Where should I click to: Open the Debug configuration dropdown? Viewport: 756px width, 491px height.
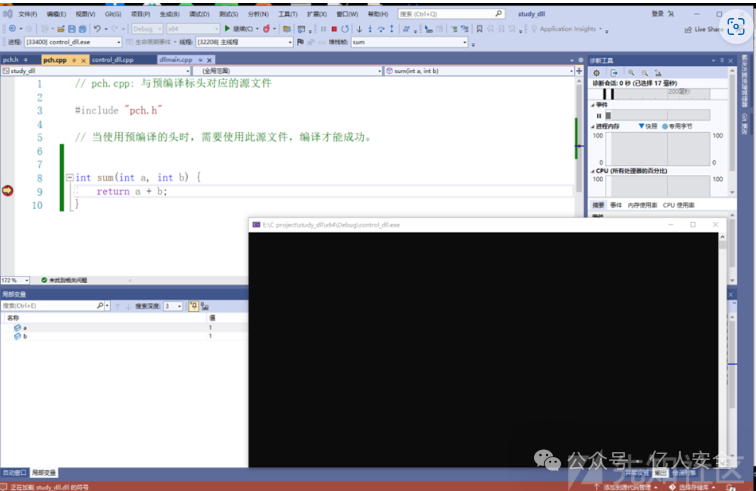147,29
